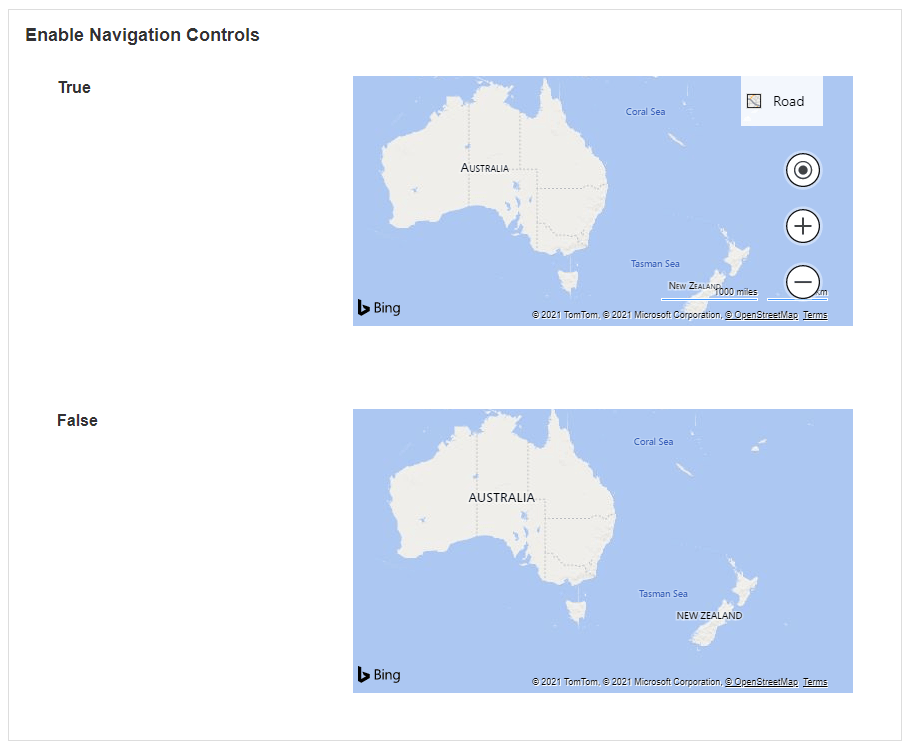Open the Terms link in the True map
The height and width of the screenshot is (751, 910).
tap(815, 315)
